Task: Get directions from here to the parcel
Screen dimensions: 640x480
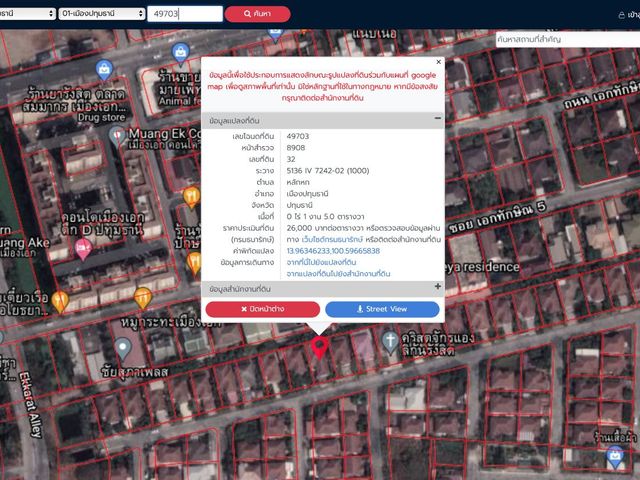Action: 321,262
